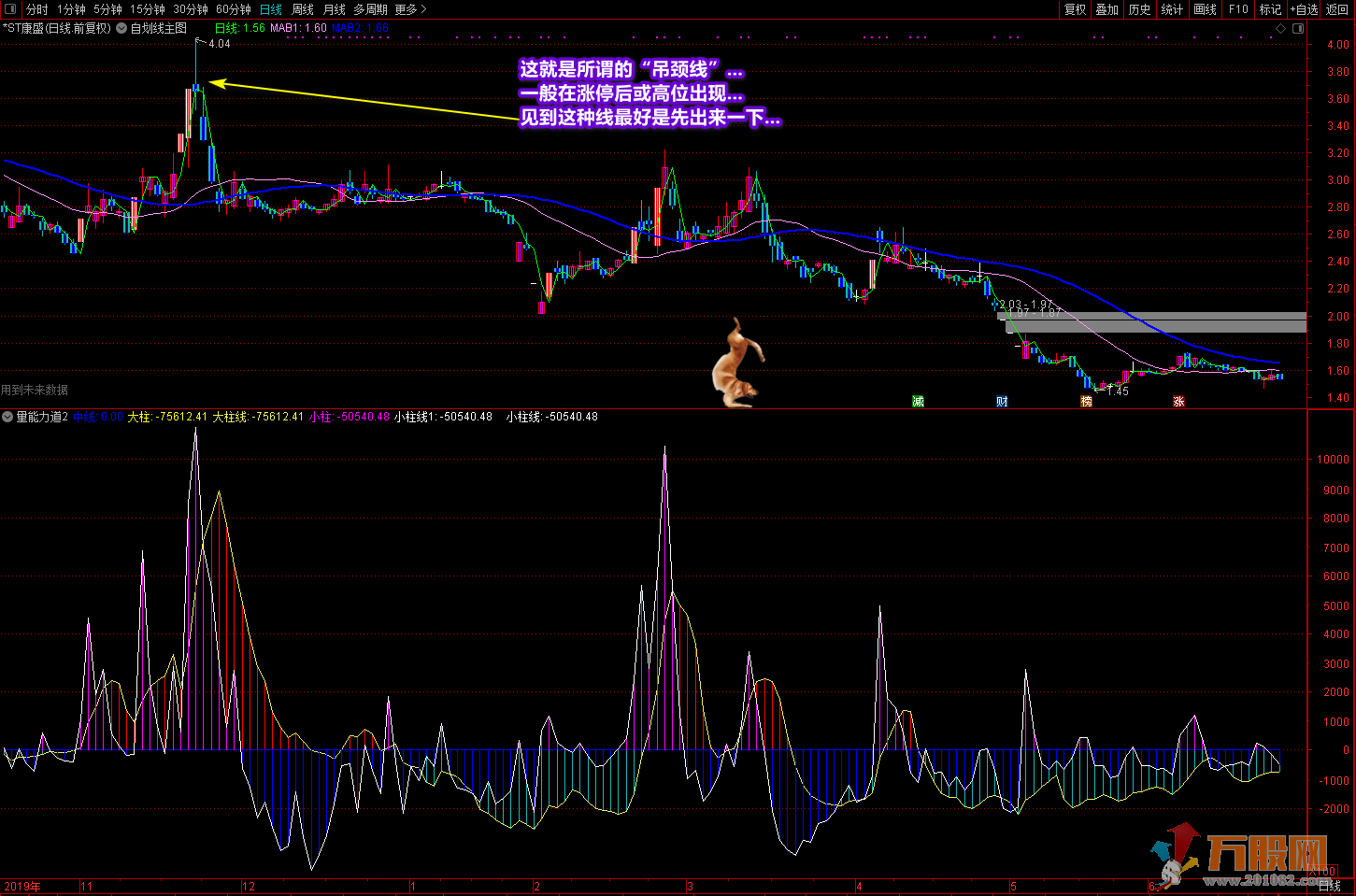Open the 历史 history button
The height and width of the screenshot is (896, 1356).
[x=1140, y=9]
